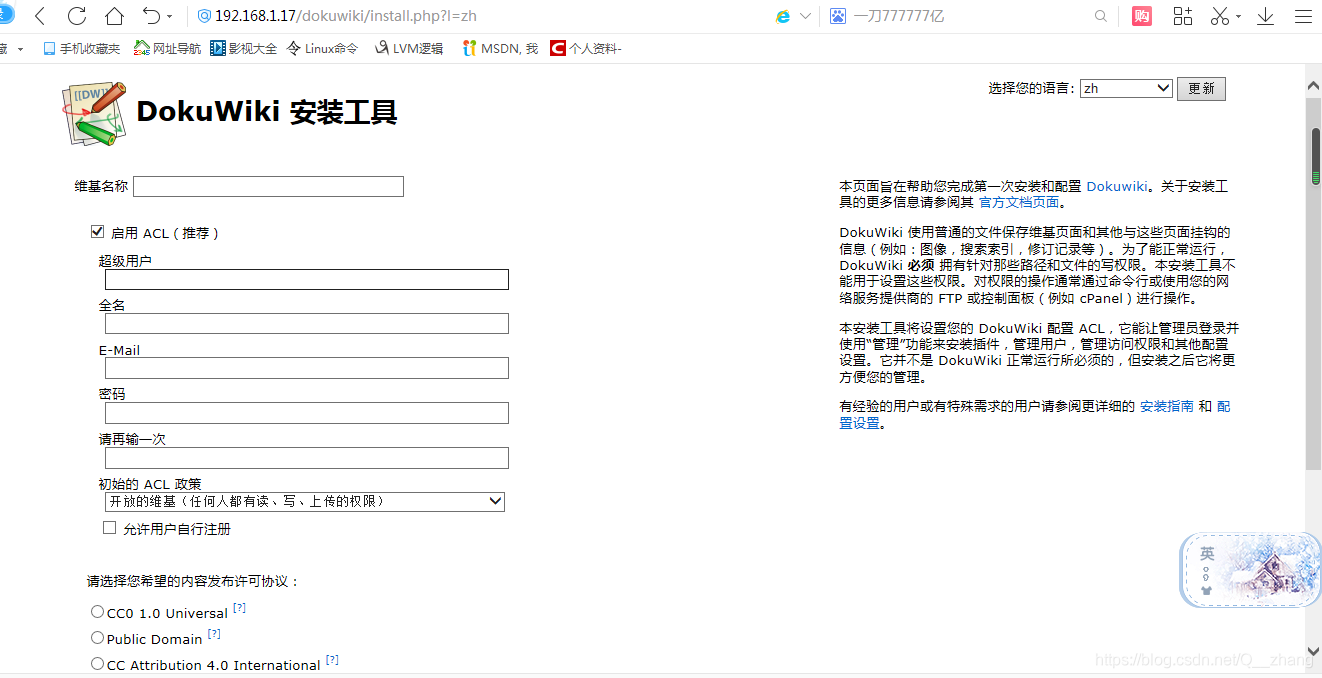Open the 网址导航 bookmark
The height and width of the screenshot is (678, 1322).
point(168,48)
